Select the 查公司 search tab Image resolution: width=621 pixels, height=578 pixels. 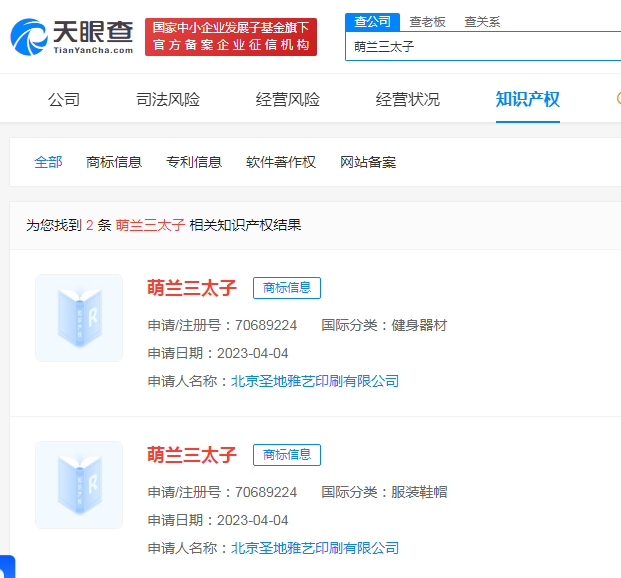click(x=372, y=22)
